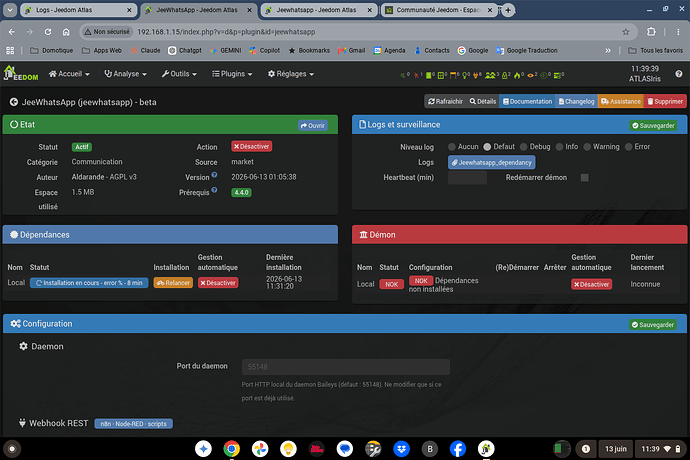690x460 pixels.
Task: Bookmark this page with the star icon
Action: (626, 32)
